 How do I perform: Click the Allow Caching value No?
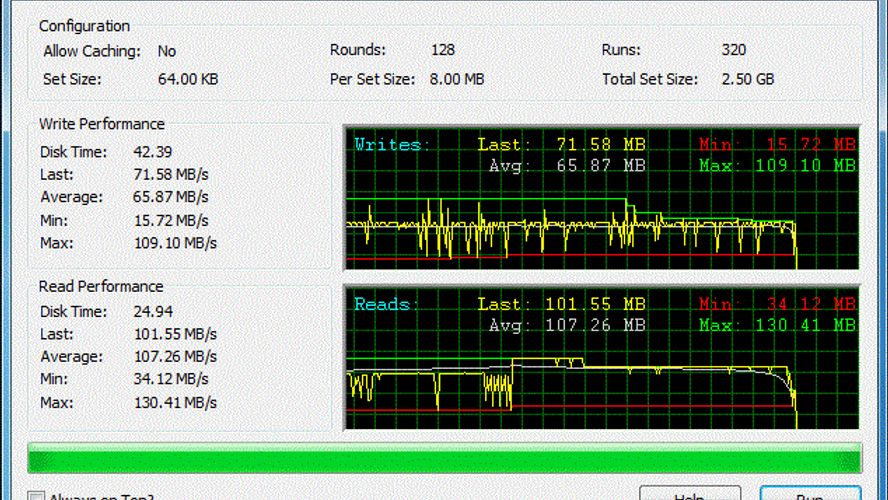pos(166,50)
